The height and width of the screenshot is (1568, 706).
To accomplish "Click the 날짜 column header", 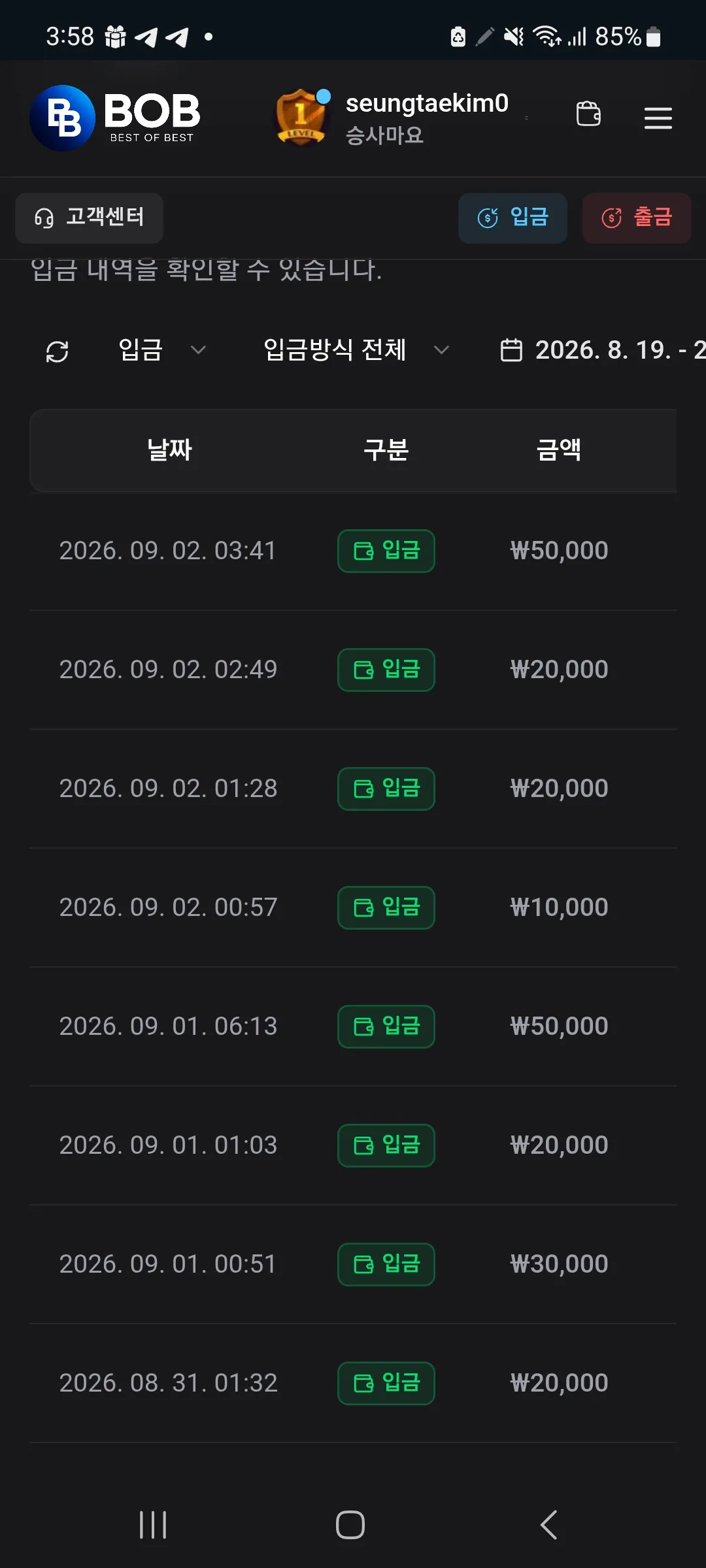I will click(169, 450).
